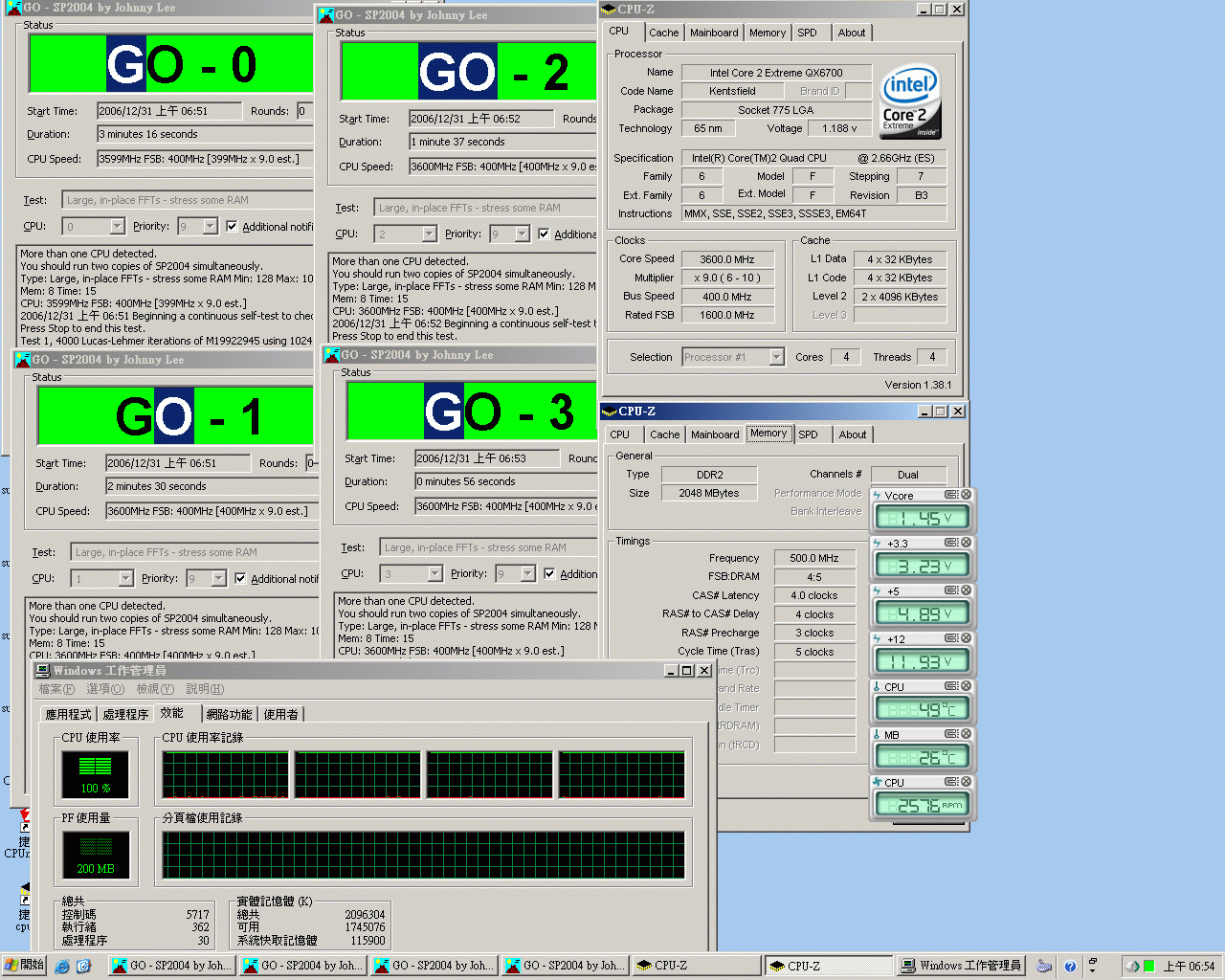
Task: Click the second quick launch icon beside Internet Explorer
Action: point(83,967)
